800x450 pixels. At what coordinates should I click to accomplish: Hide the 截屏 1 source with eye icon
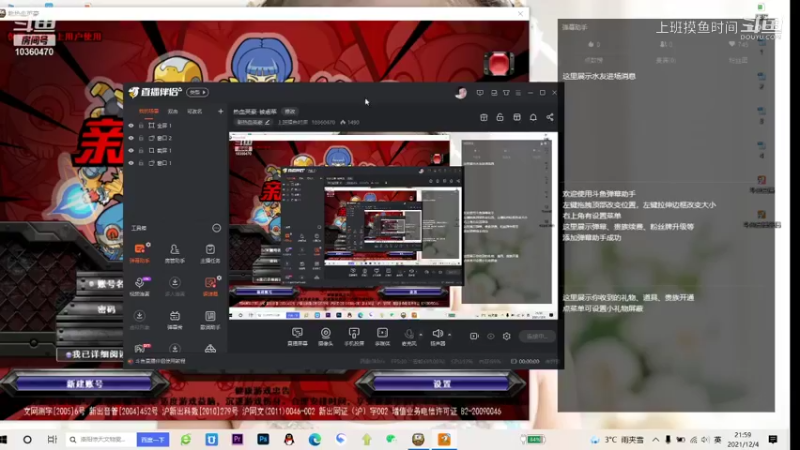pyautogui.click(x=131, y=151)
